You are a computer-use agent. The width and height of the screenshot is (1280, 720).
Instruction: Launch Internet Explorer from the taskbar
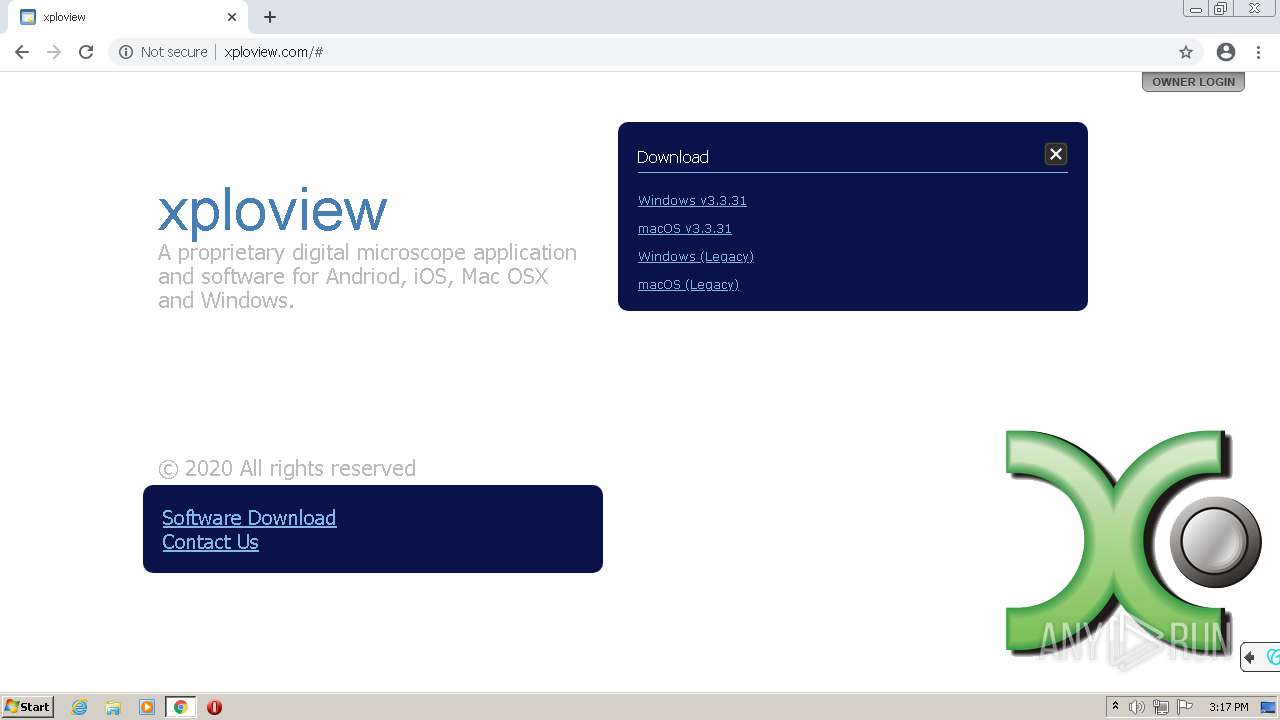(80, 707)
